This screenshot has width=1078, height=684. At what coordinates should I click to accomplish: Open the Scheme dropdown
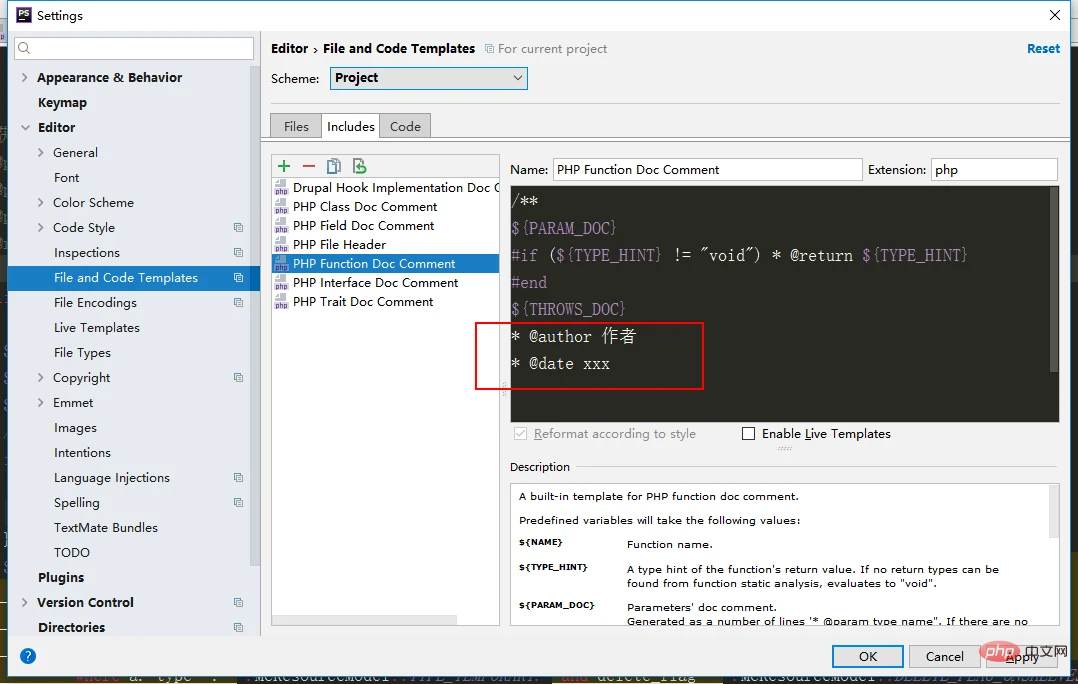[428, 78]
